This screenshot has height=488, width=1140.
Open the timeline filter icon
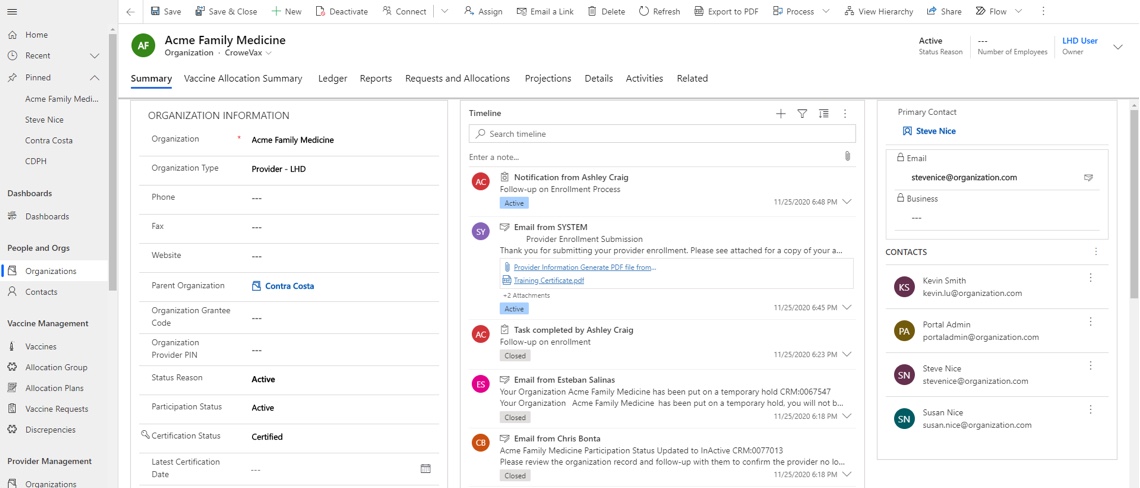click(802, 114)
